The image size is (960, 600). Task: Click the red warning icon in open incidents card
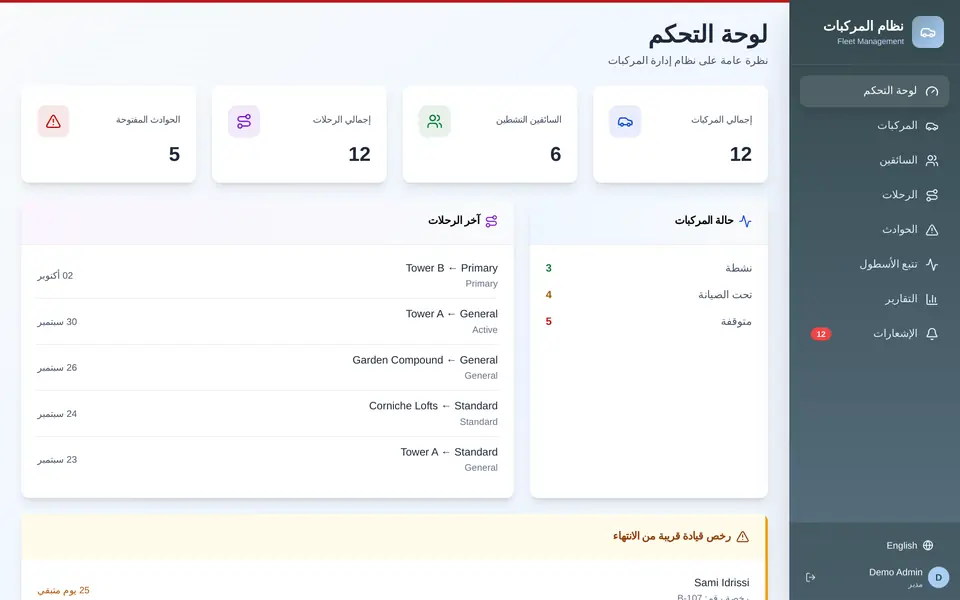click(53, 121)
